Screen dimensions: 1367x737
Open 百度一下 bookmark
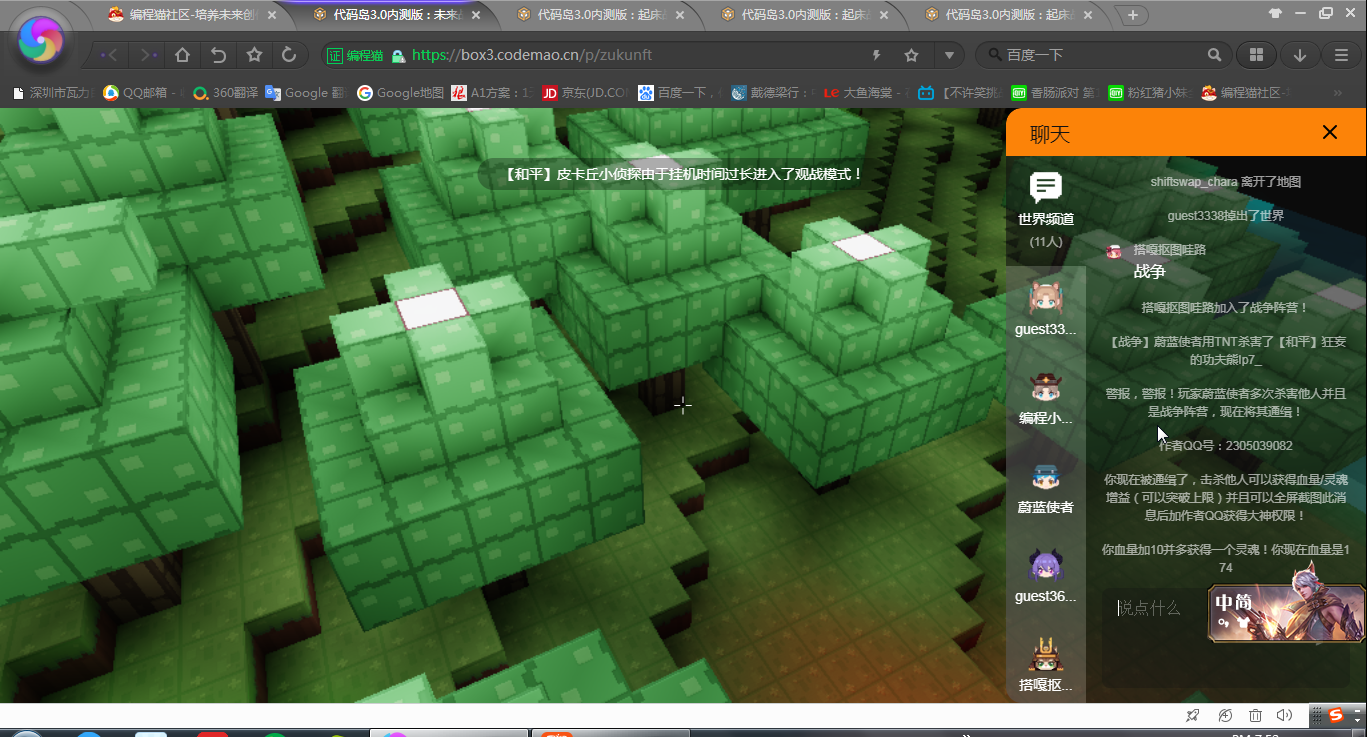[x=680, y=93]
